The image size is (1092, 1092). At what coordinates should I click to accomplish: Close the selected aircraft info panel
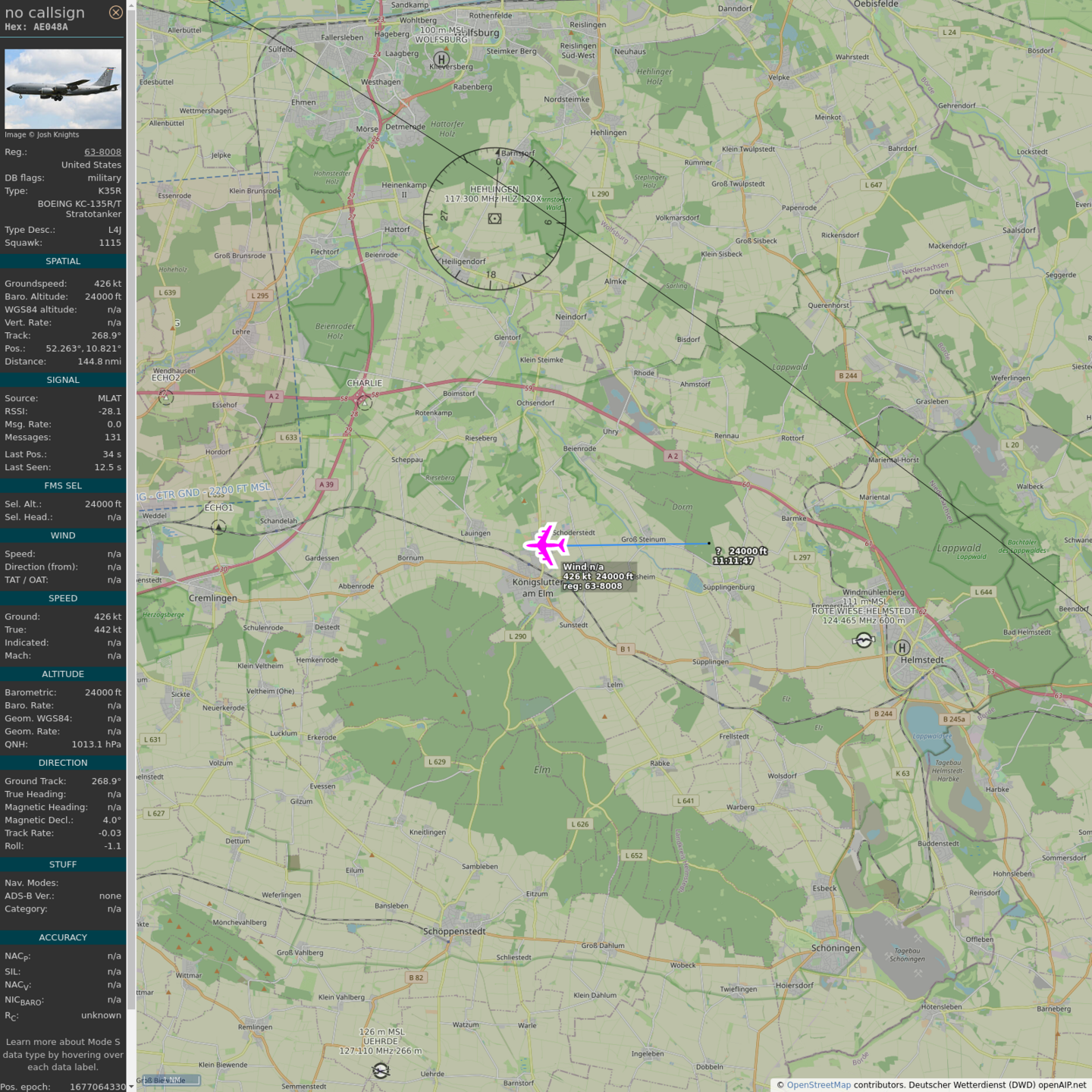[115, 12]
